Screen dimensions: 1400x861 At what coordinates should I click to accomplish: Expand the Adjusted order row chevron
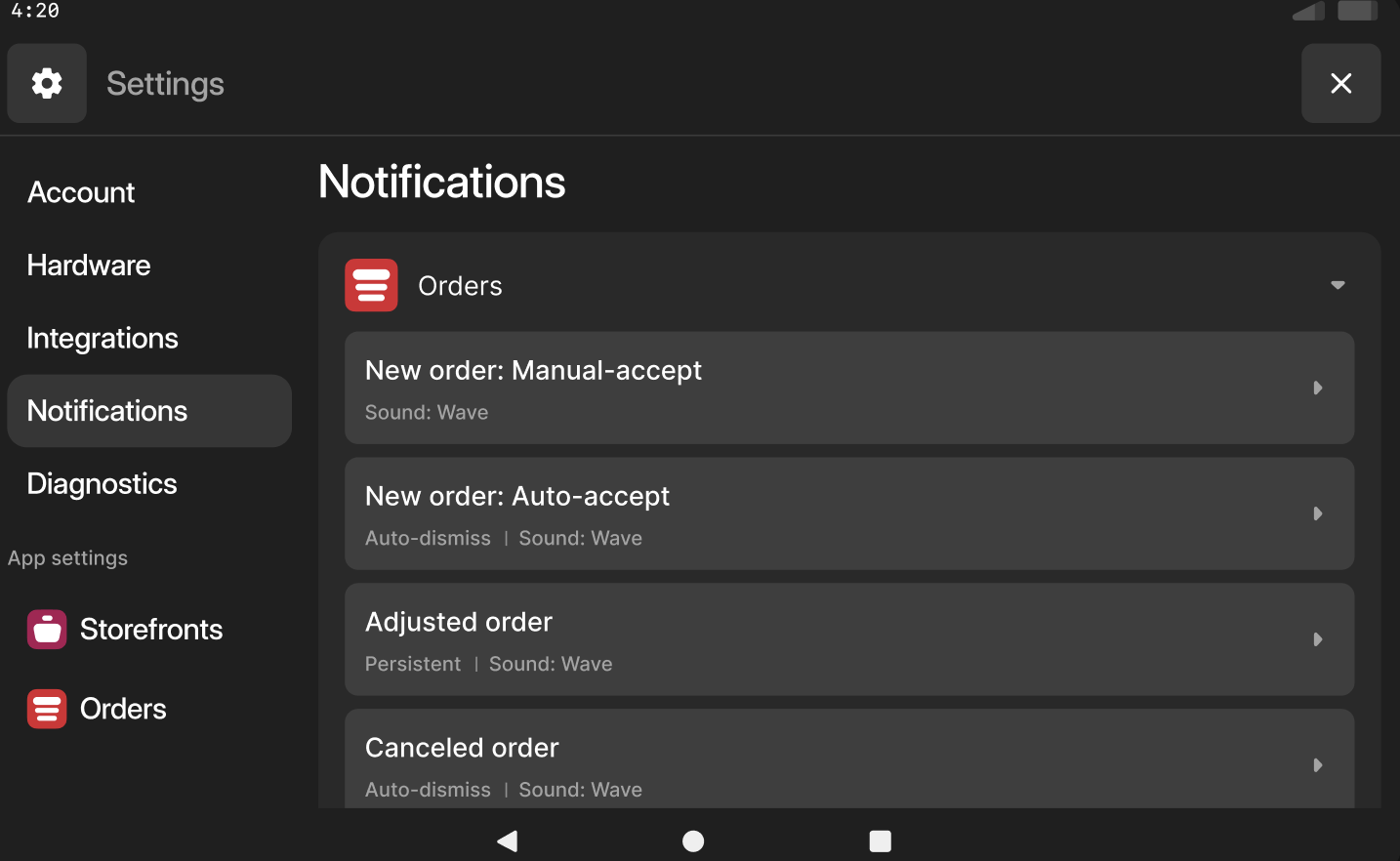1317,639
